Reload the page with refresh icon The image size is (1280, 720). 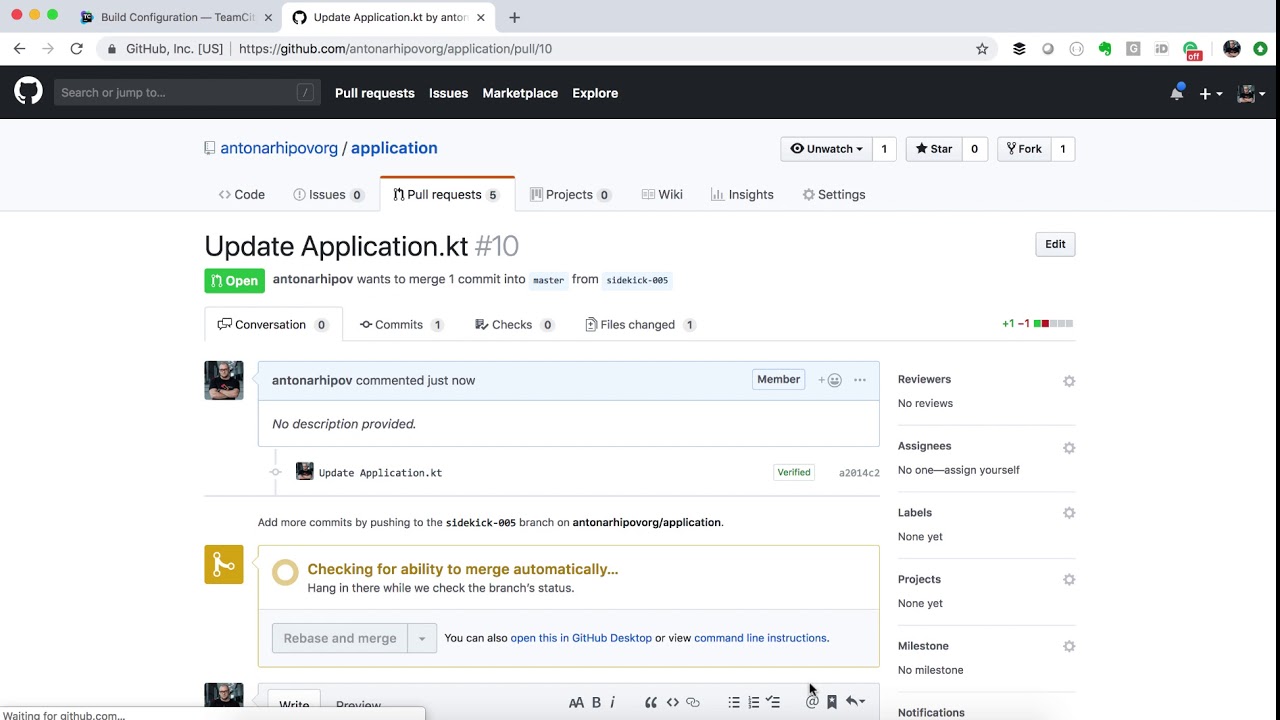pyautogui.click(x=76, y=48)
